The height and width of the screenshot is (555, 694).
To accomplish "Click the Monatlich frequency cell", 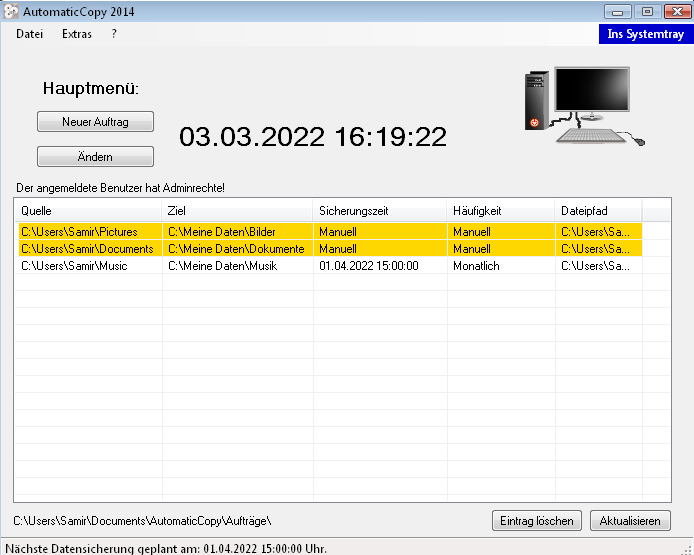I will tap(501, 266).
